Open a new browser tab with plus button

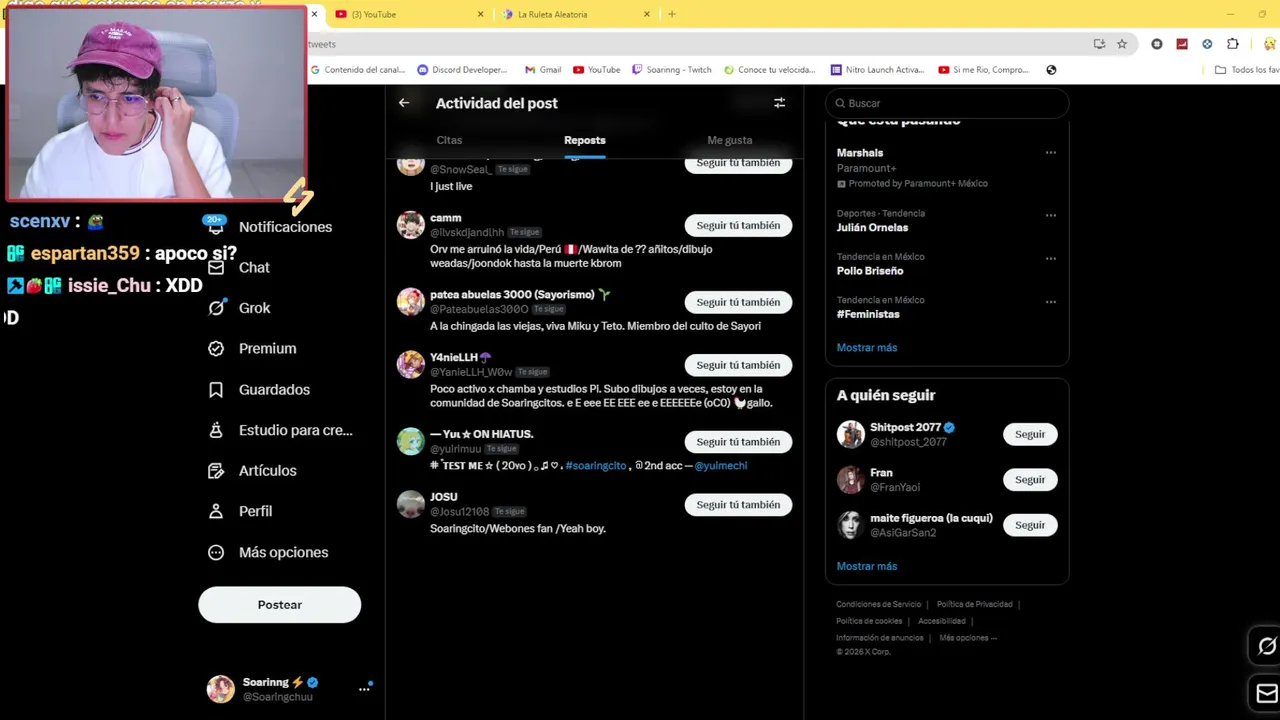point(672,14)
